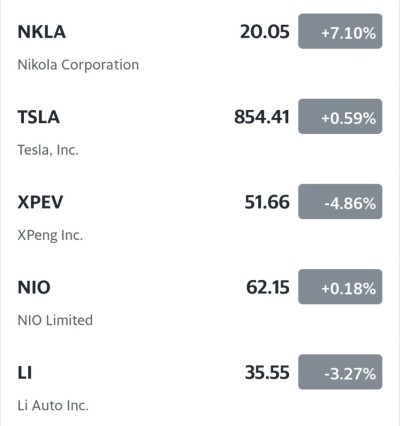Click the LI price 35.55
The image size is (400, 426).
click(x=267, y=373)
